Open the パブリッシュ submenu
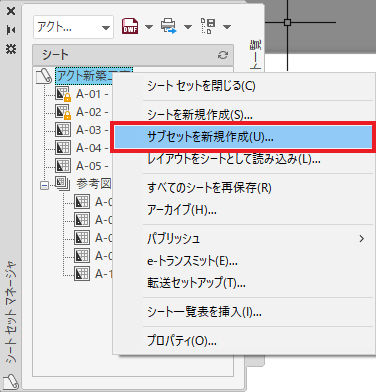The height and width of the screenshot is (392, 376). [x=244, y=239]
